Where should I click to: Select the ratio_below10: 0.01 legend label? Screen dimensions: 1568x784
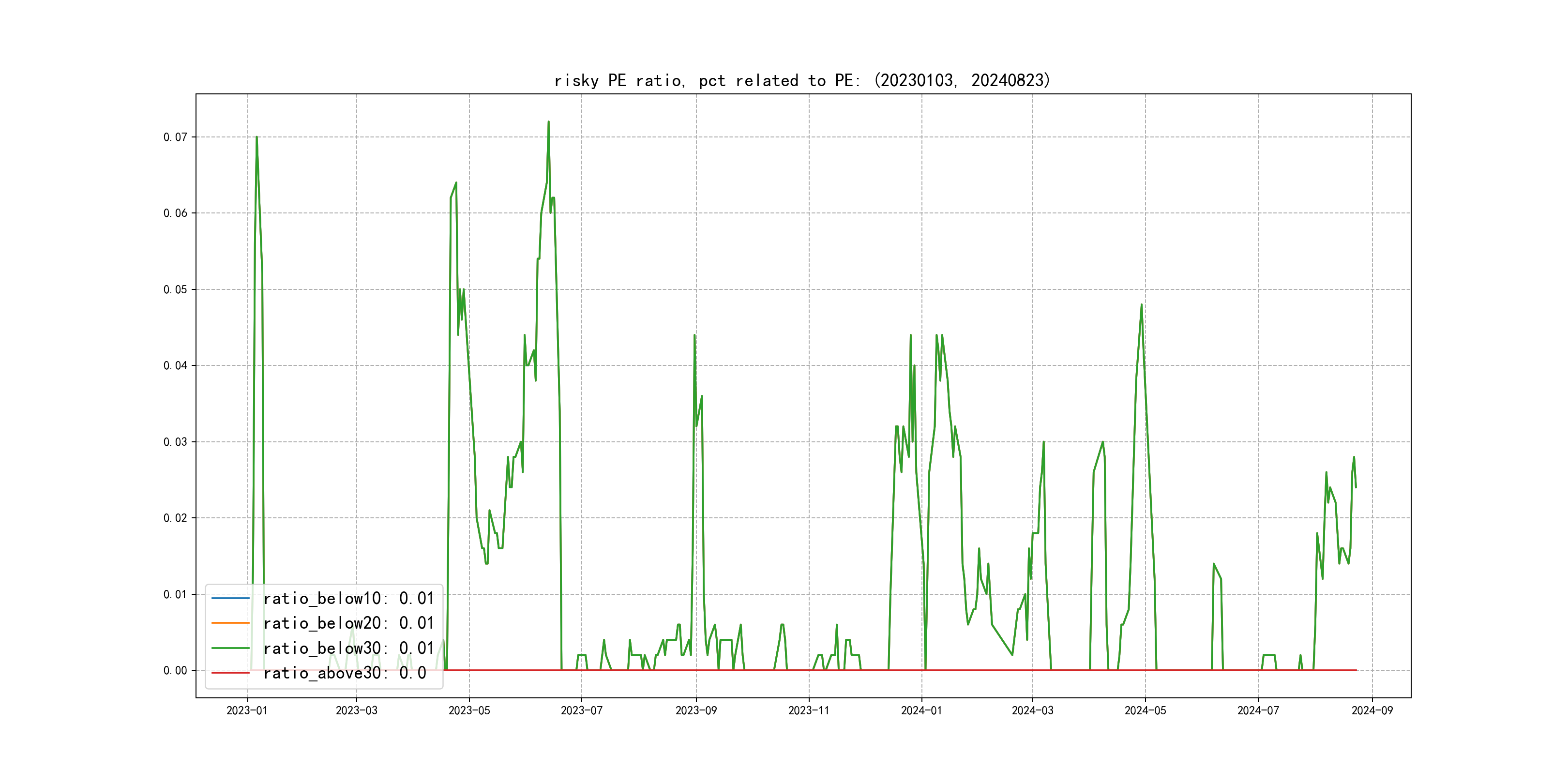coord(348,598)
